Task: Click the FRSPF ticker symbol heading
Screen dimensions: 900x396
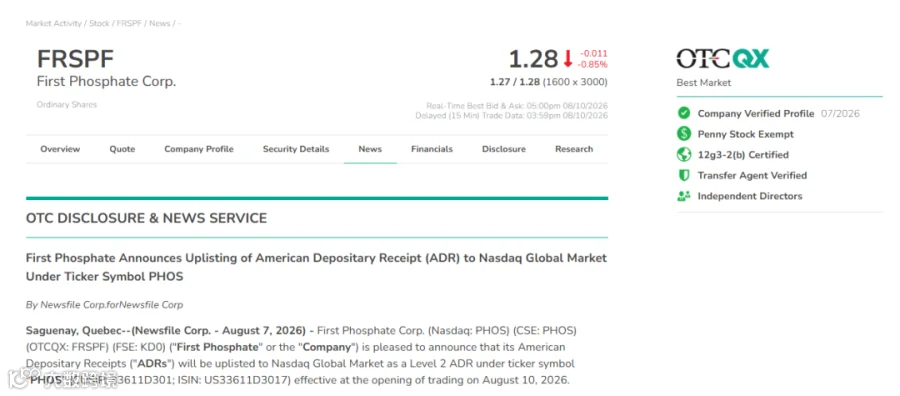Action: tap(75, 60)
